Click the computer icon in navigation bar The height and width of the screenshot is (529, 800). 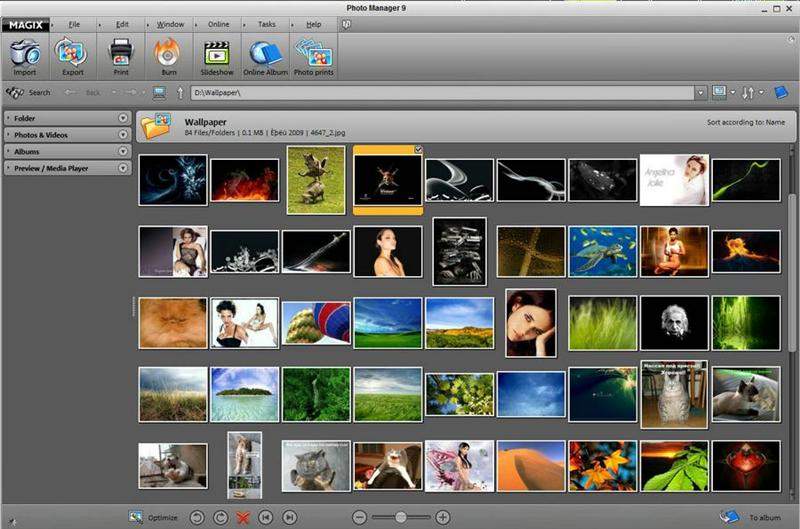tap(159, 92)
